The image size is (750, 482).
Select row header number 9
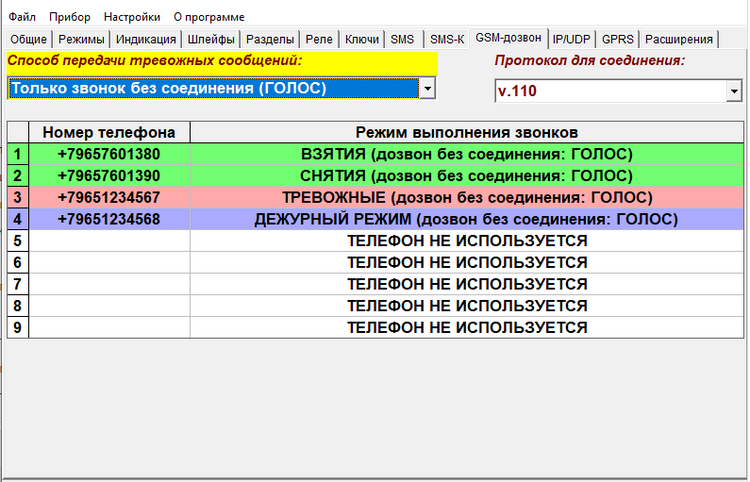[17, 327]
